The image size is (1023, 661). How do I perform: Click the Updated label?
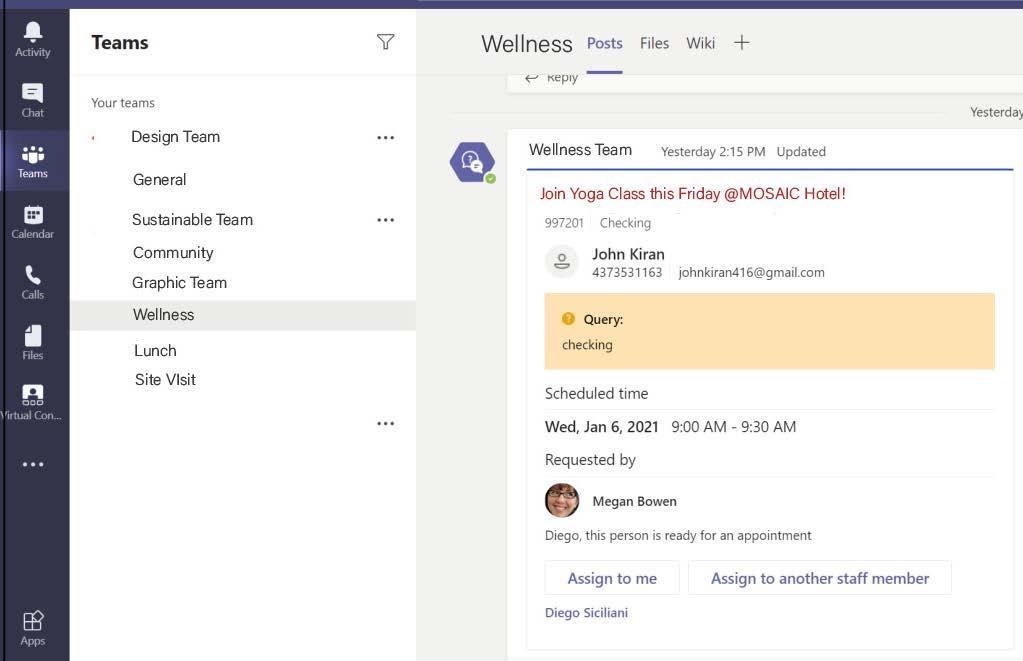pos(801,151)
